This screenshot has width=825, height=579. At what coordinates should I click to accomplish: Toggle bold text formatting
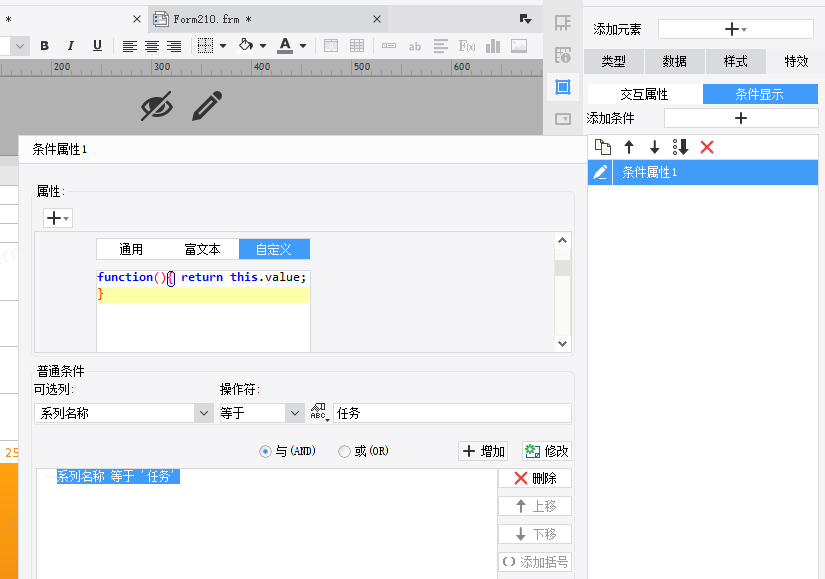pyautogui.click(x=44, y=46)
